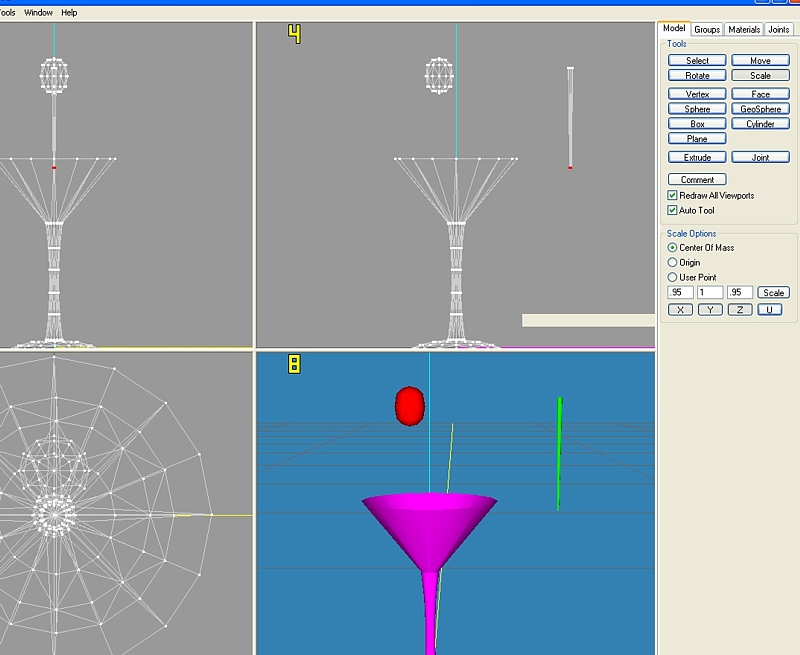Viewport: 800px width, 655px height.
Task: Activate the Rotate tool
Action: (697, 76)
